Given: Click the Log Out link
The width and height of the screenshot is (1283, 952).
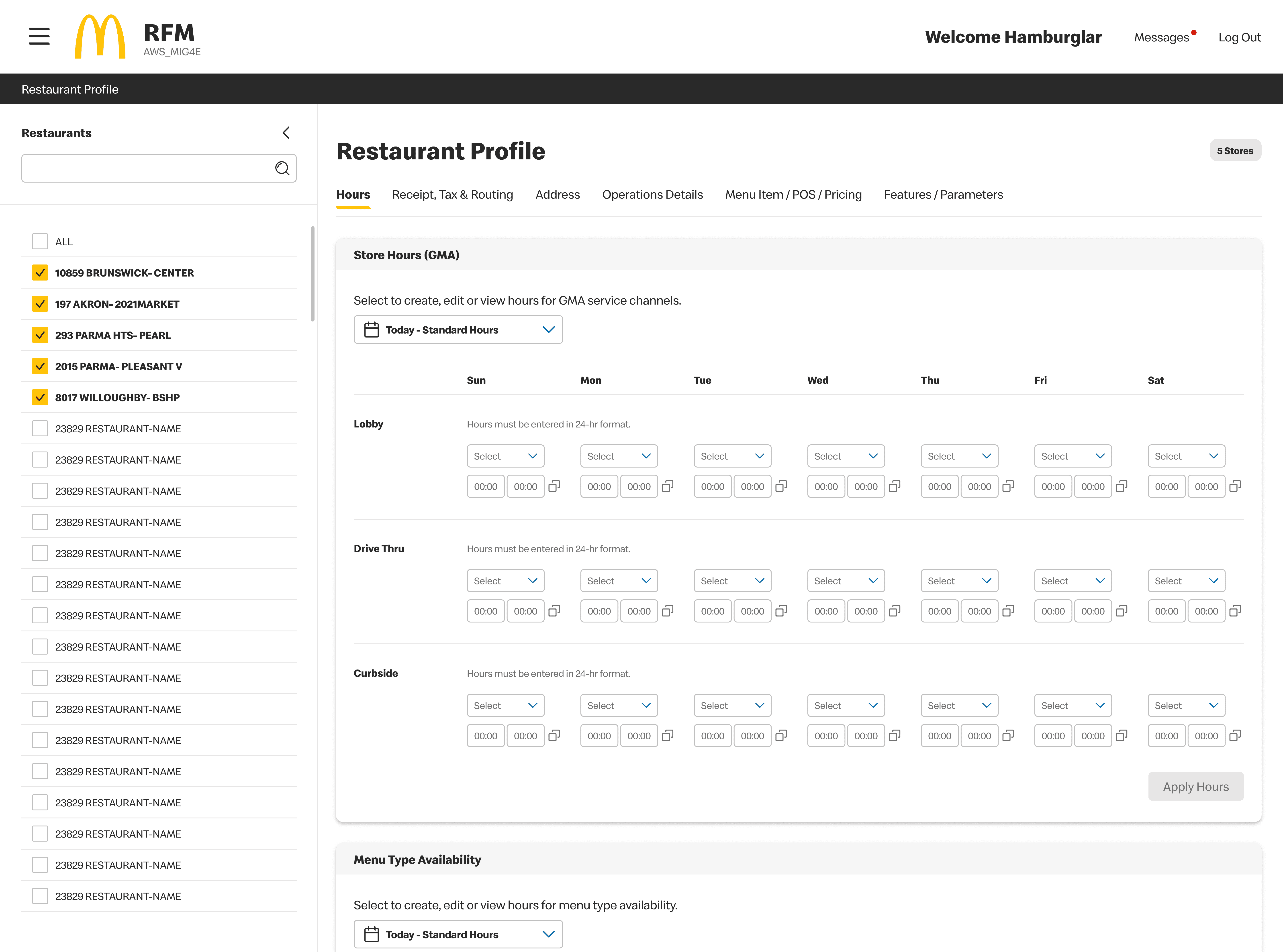Looking at the screenshot, I should tap(1239, 37).
